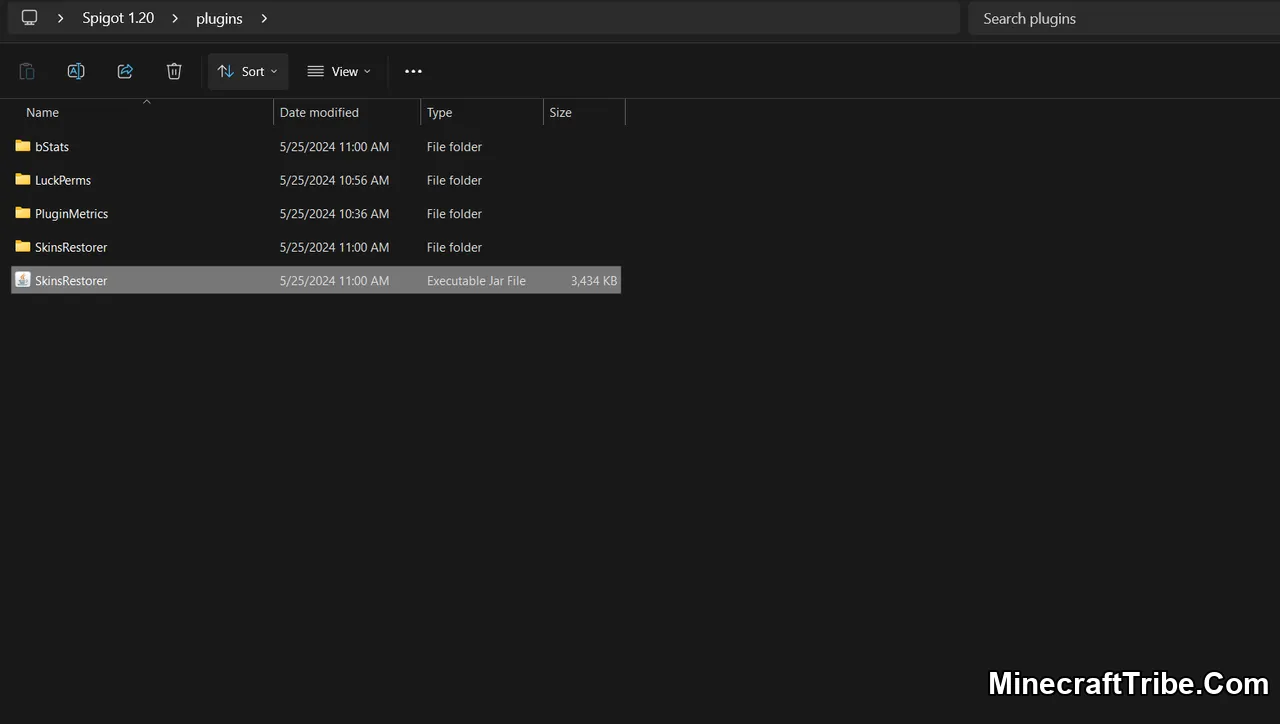The height and width of the screenshot is (724, 1280).
Task: Sort by the Type column header
Action: pos(440,113)
